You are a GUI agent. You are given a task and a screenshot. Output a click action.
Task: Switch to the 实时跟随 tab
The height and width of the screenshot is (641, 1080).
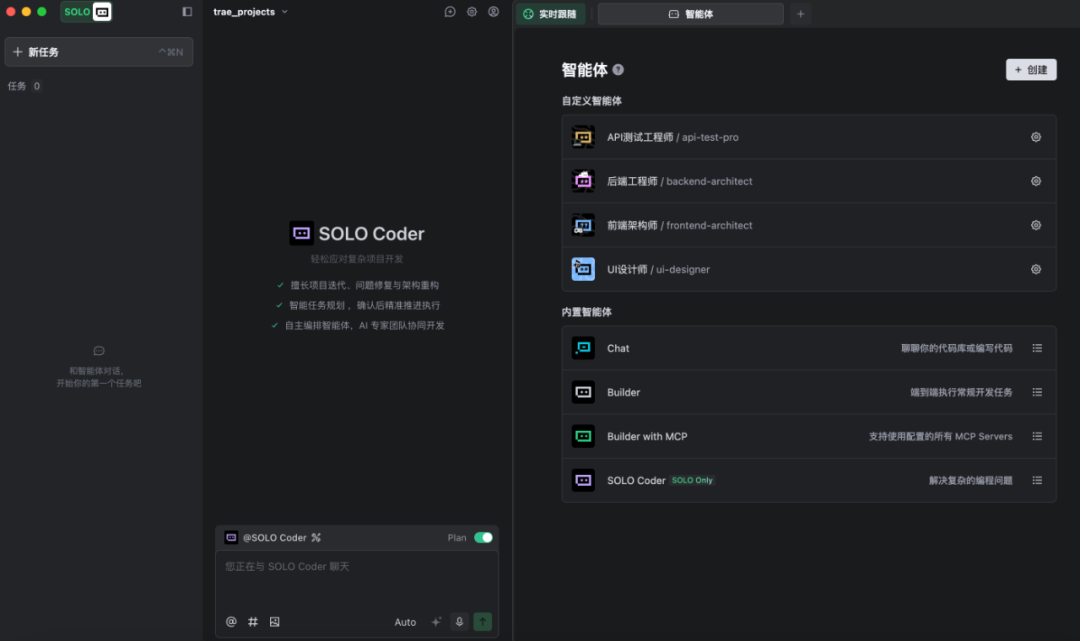point(550,14)
